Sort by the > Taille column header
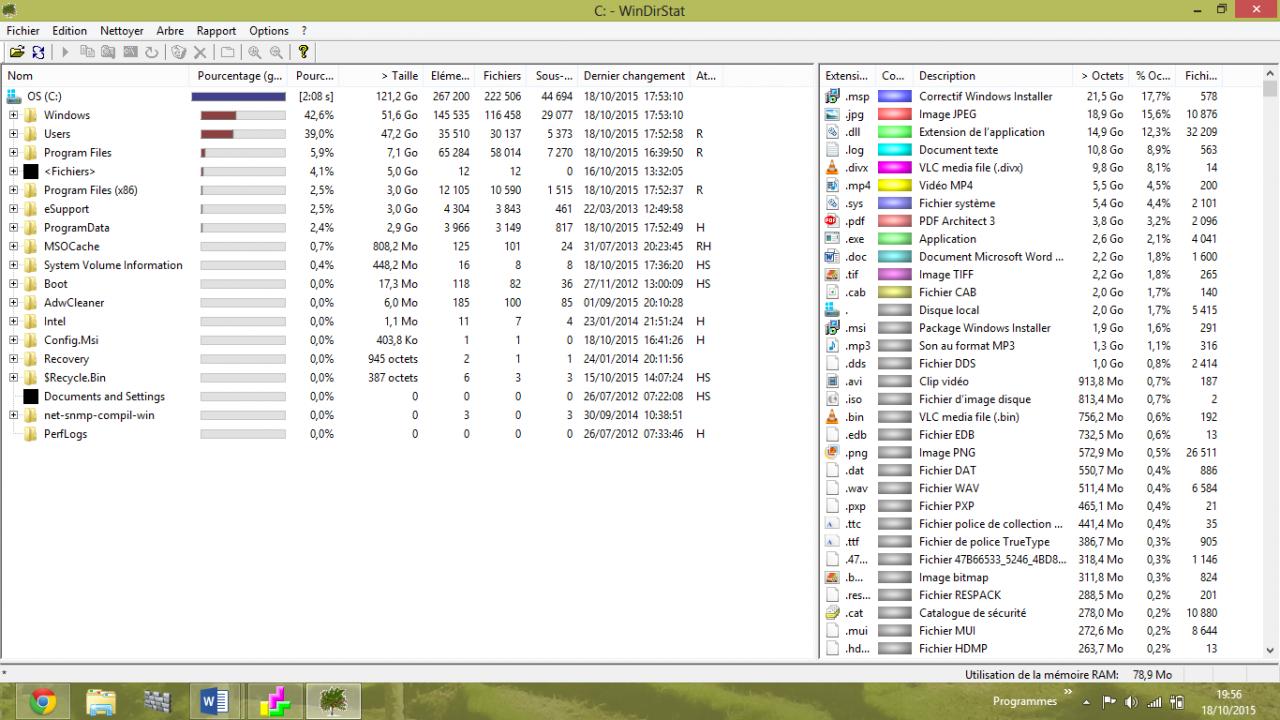The width and height of the screenshot is (1280, 720). [x=382, y=76]
